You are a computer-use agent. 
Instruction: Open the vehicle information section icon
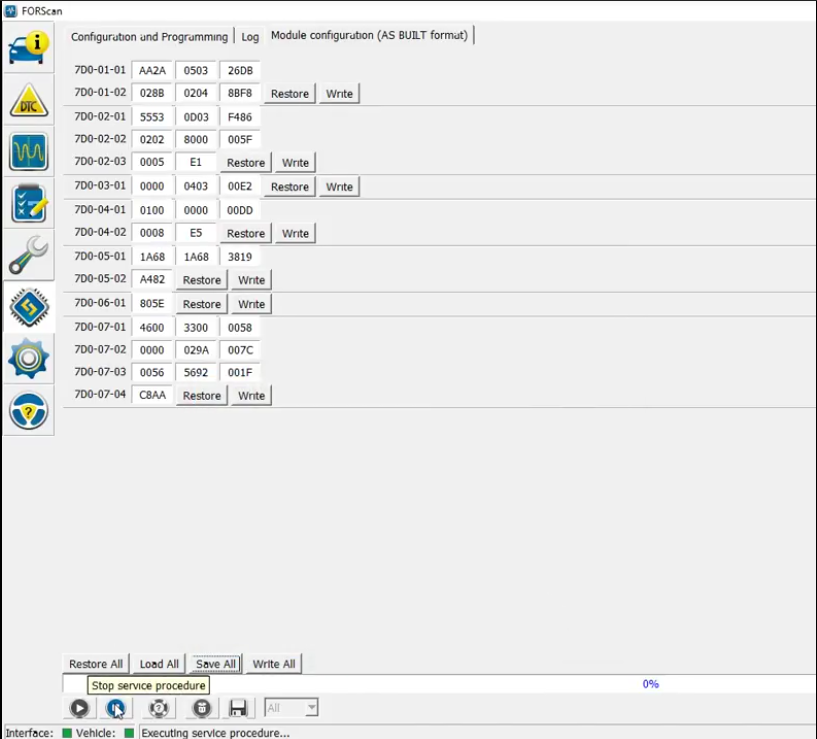(x=28, y=48)
